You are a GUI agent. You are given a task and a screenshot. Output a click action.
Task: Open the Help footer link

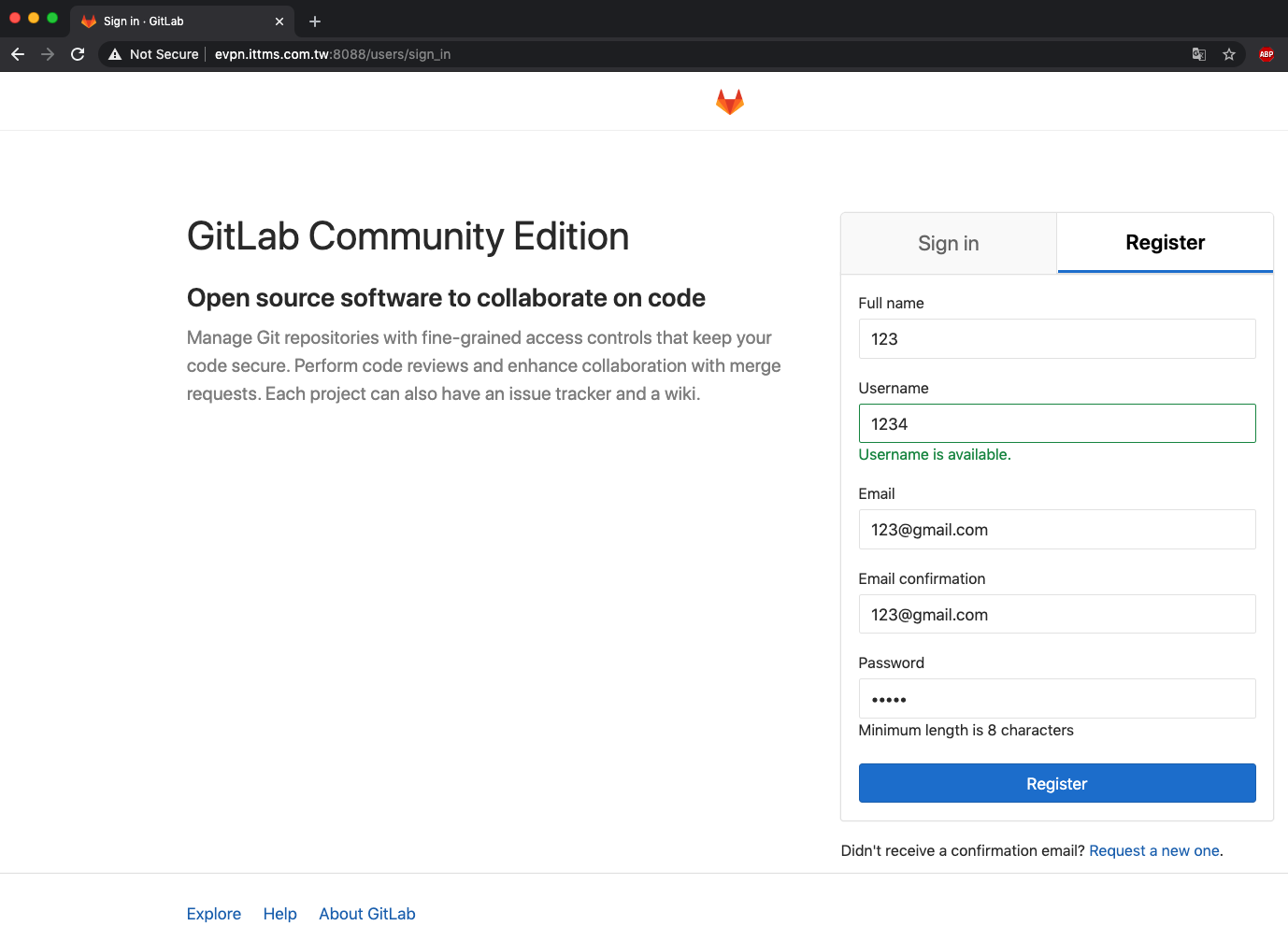(280, 914)
